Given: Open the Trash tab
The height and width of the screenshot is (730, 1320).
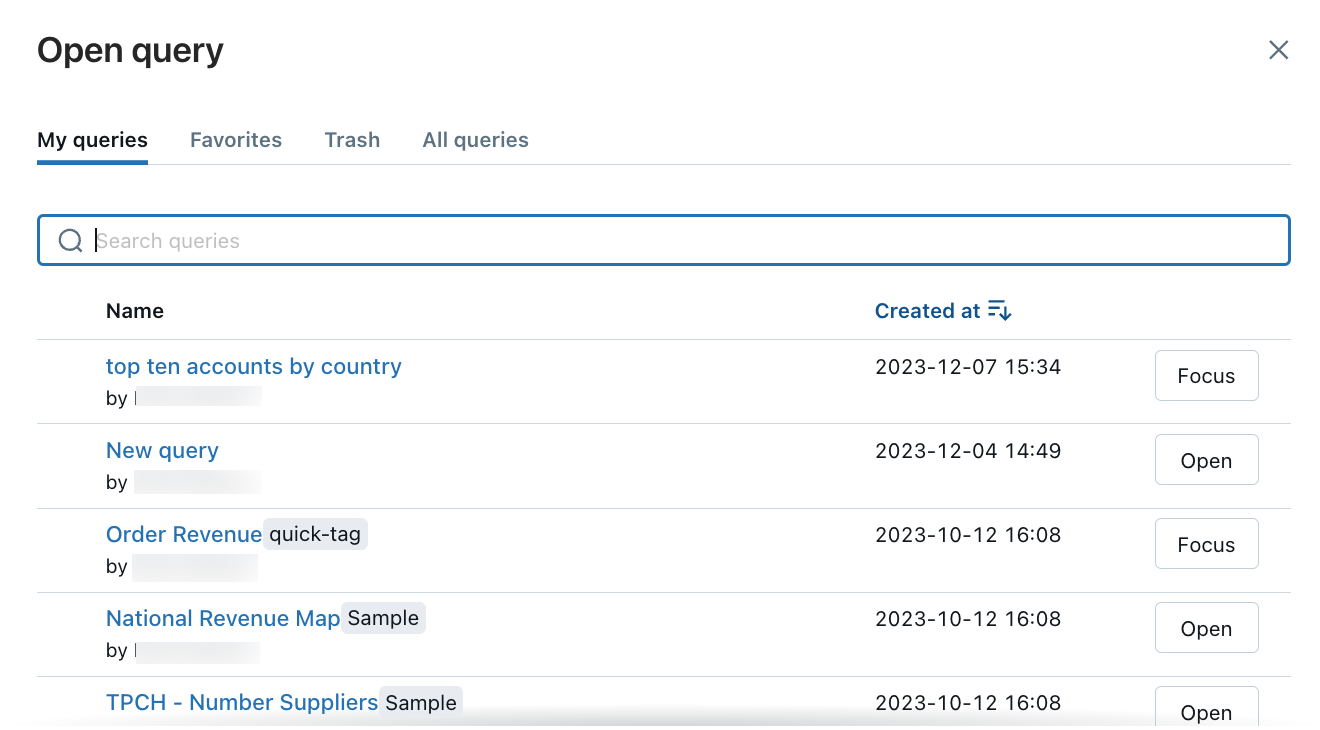Looking at the screenshot, I should [352, 140].
